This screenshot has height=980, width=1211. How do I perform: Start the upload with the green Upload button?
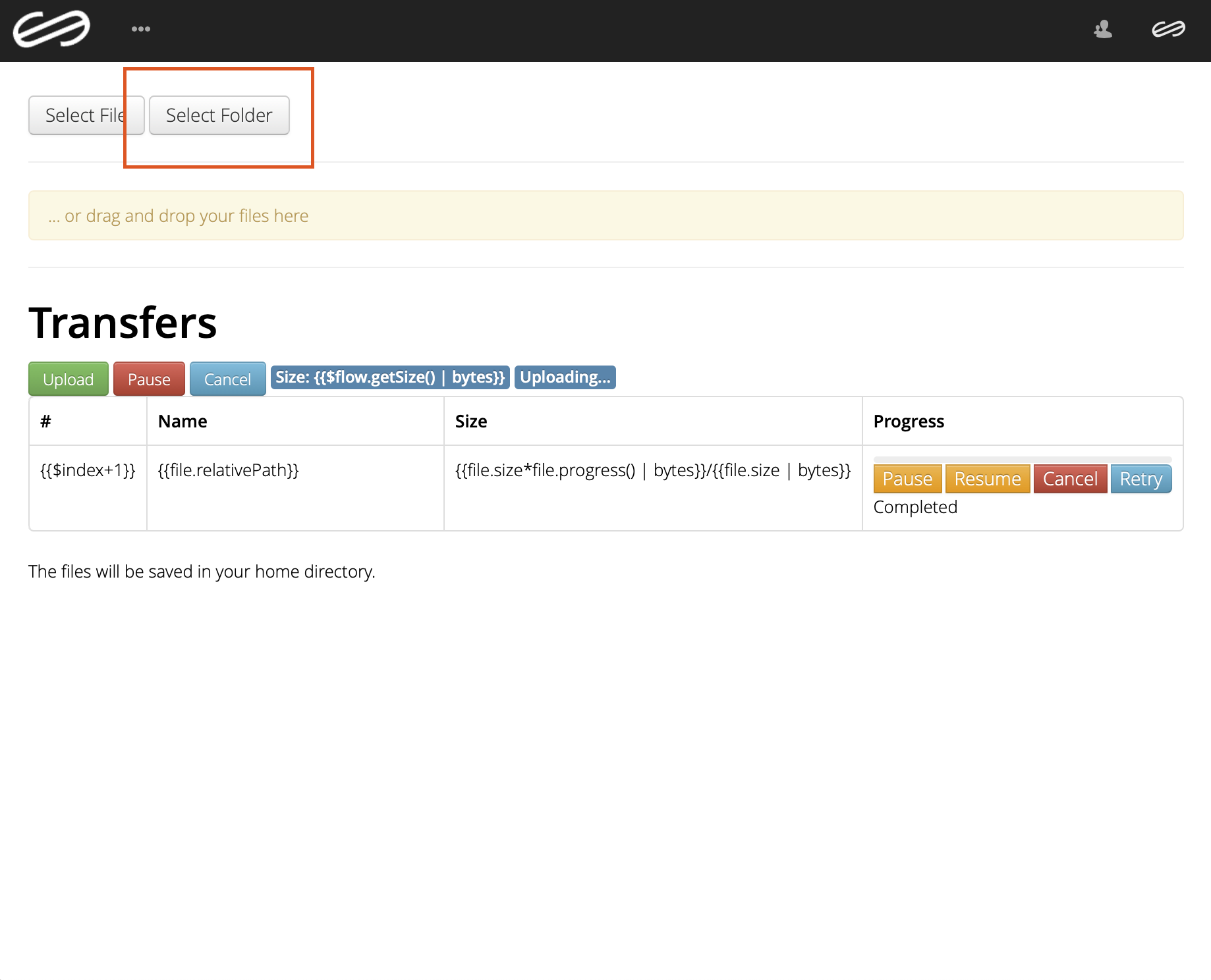[68, 379]
